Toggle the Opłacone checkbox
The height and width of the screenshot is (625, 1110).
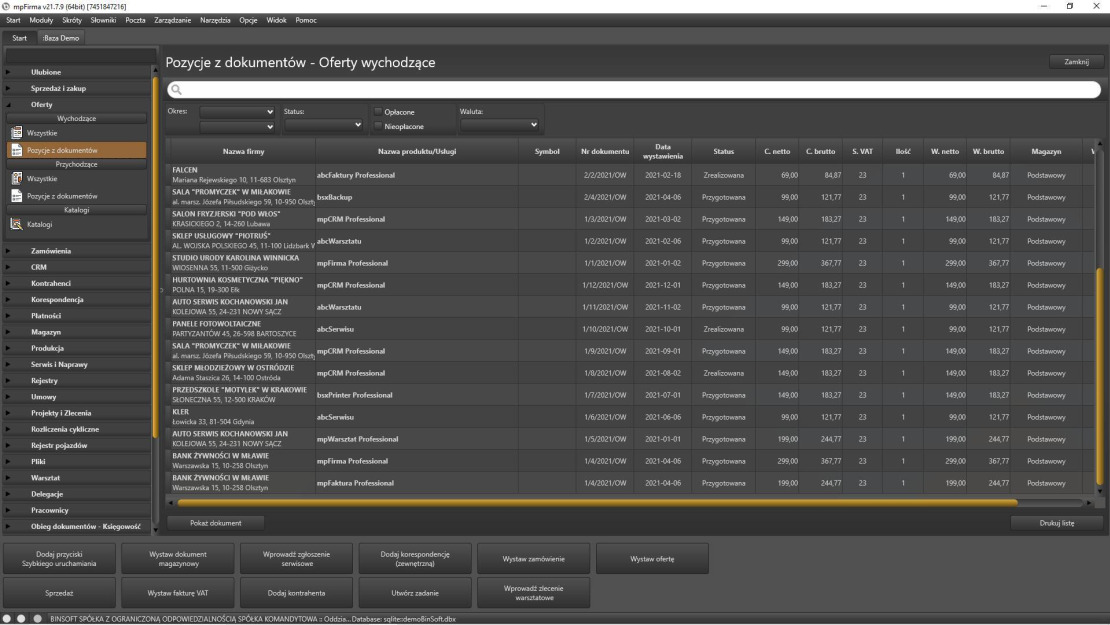tap(378, 112)
